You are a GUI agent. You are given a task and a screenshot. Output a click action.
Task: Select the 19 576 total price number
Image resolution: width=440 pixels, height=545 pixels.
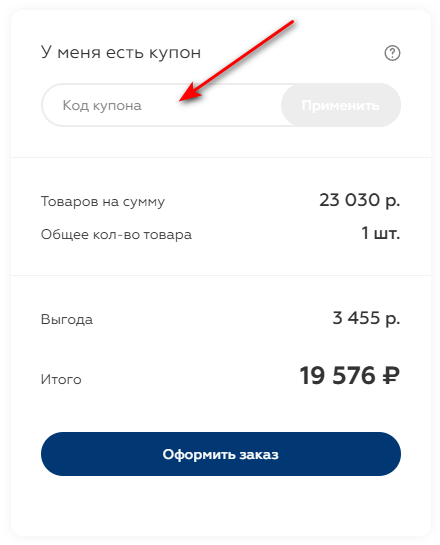tap(337, 376)
